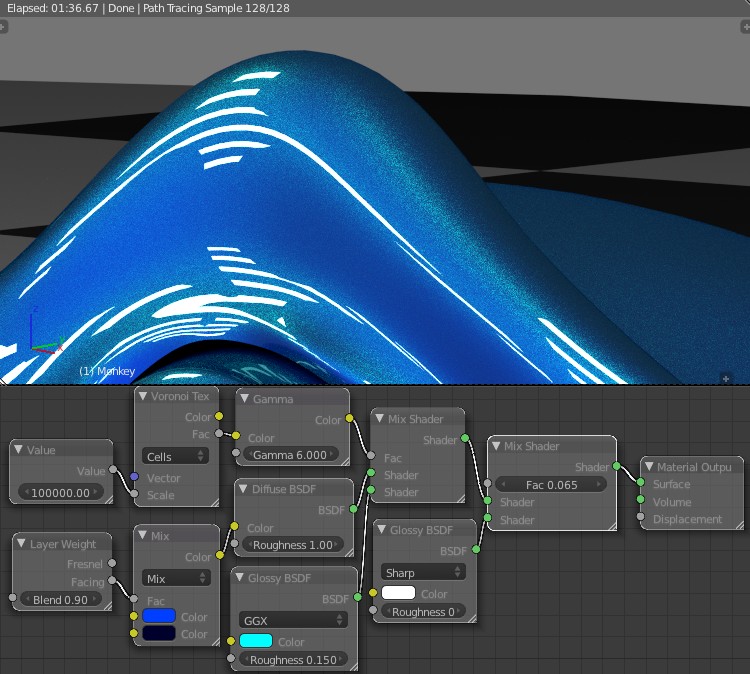Click the Material Output resize corner handle

coord(739,525)
